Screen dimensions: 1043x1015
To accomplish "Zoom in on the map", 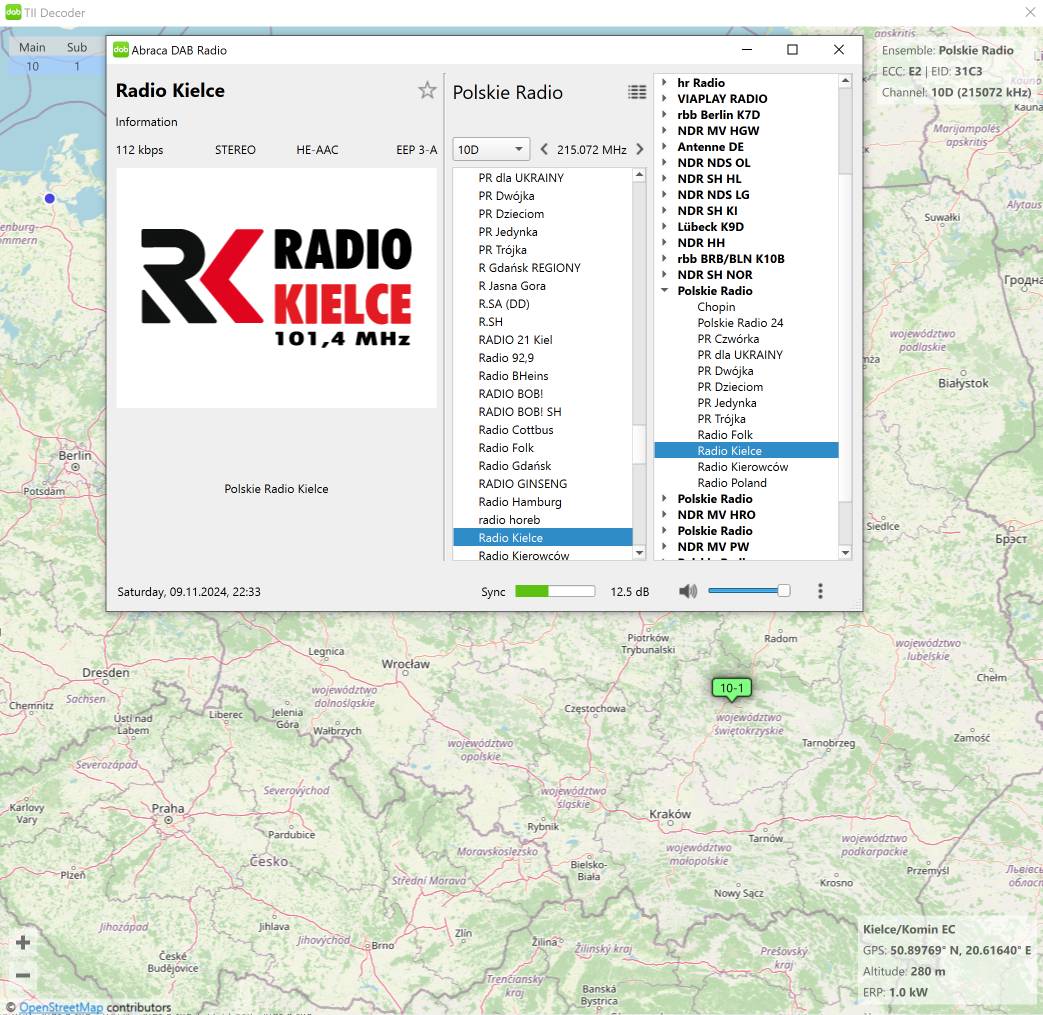I will [23, 942].
